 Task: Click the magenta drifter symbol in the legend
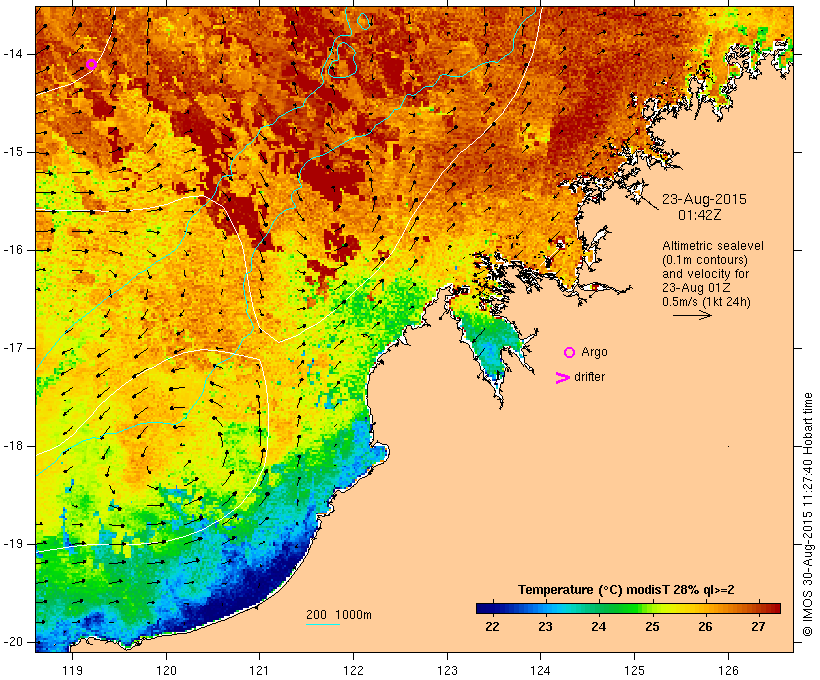coord(562,378)
